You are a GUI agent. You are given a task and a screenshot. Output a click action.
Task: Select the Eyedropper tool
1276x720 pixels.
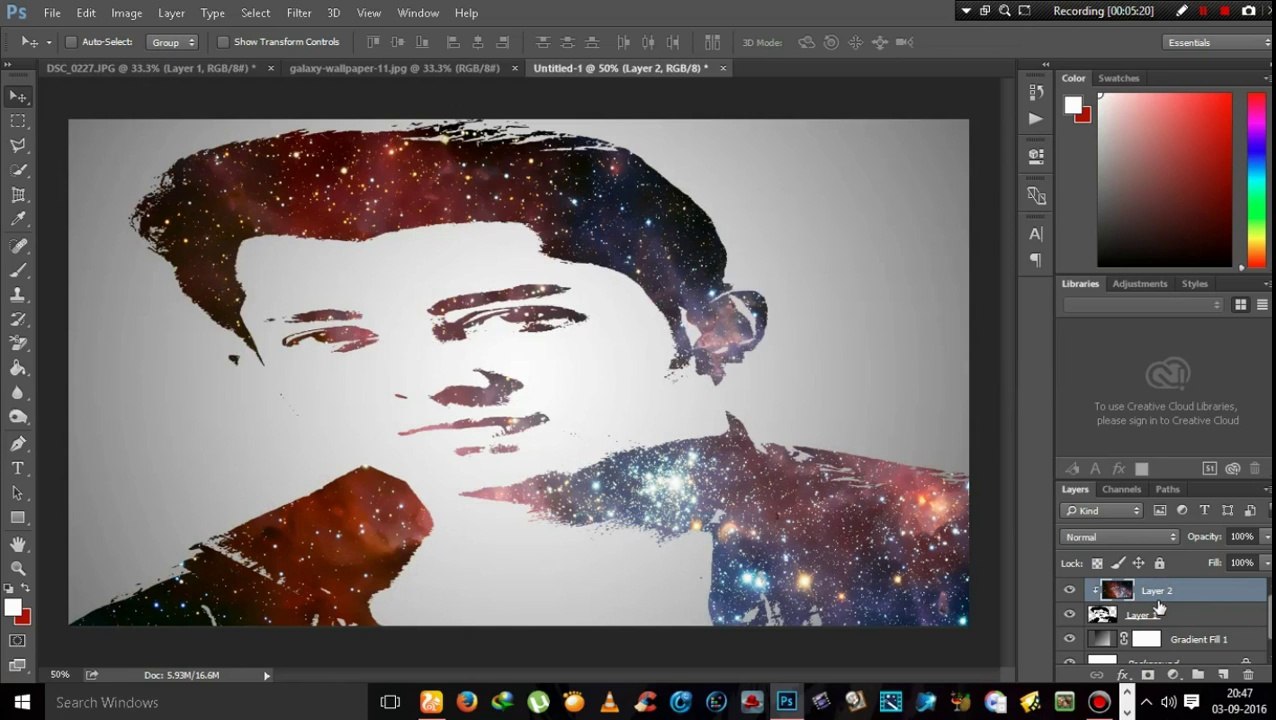18,219
